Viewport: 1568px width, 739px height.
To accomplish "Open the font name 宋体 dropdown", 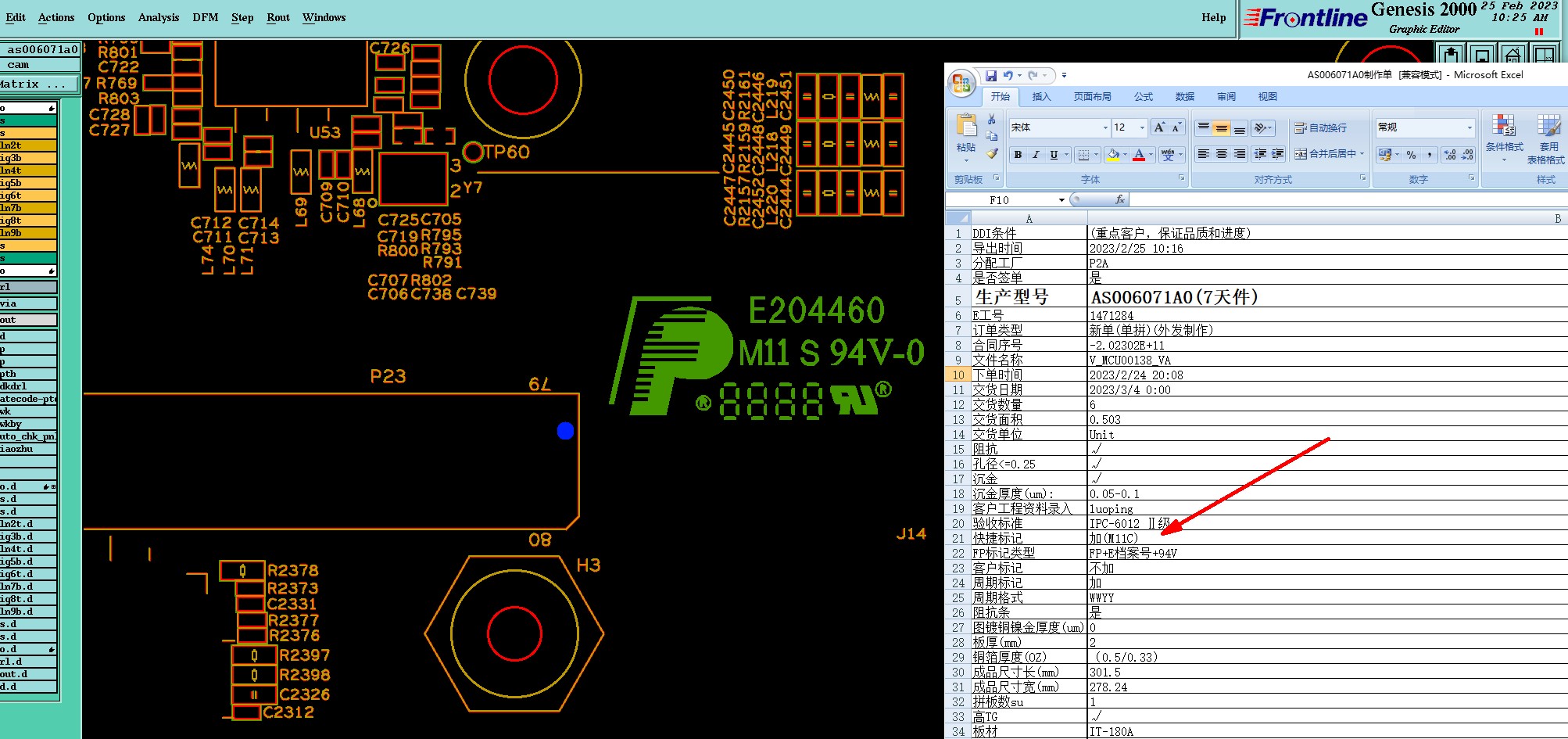I will [x=1105, y=127].
